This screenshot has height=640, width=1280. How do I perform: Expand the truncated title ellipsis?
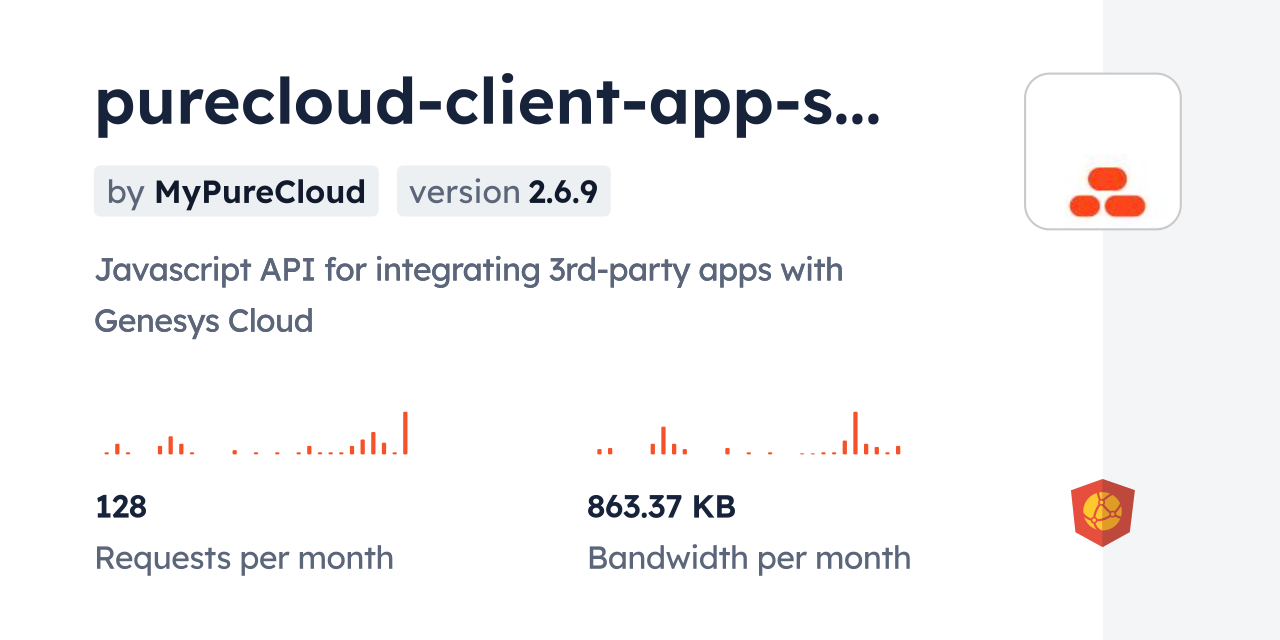[857, 110]
